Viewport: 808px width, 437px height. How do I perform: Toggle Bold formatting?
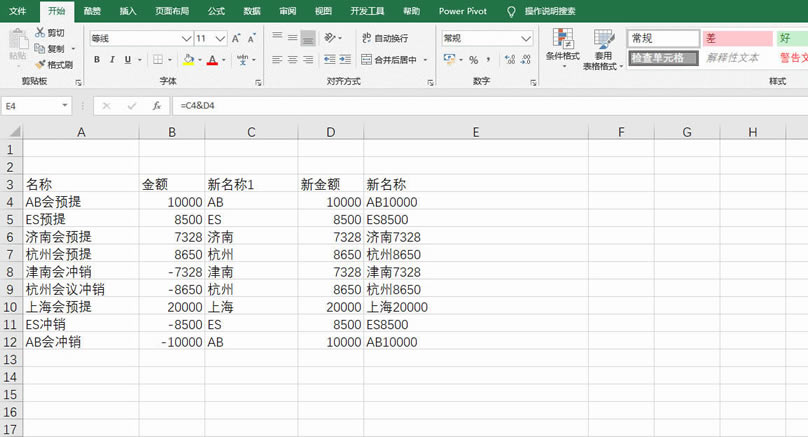[97, 60]
